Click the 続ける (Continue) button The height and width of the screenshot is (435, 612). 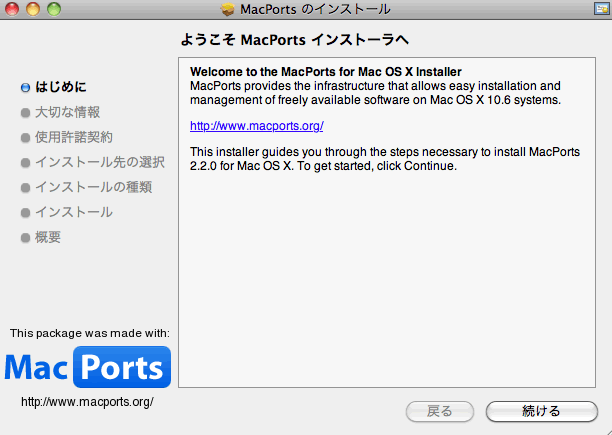(x=542, y=411)
